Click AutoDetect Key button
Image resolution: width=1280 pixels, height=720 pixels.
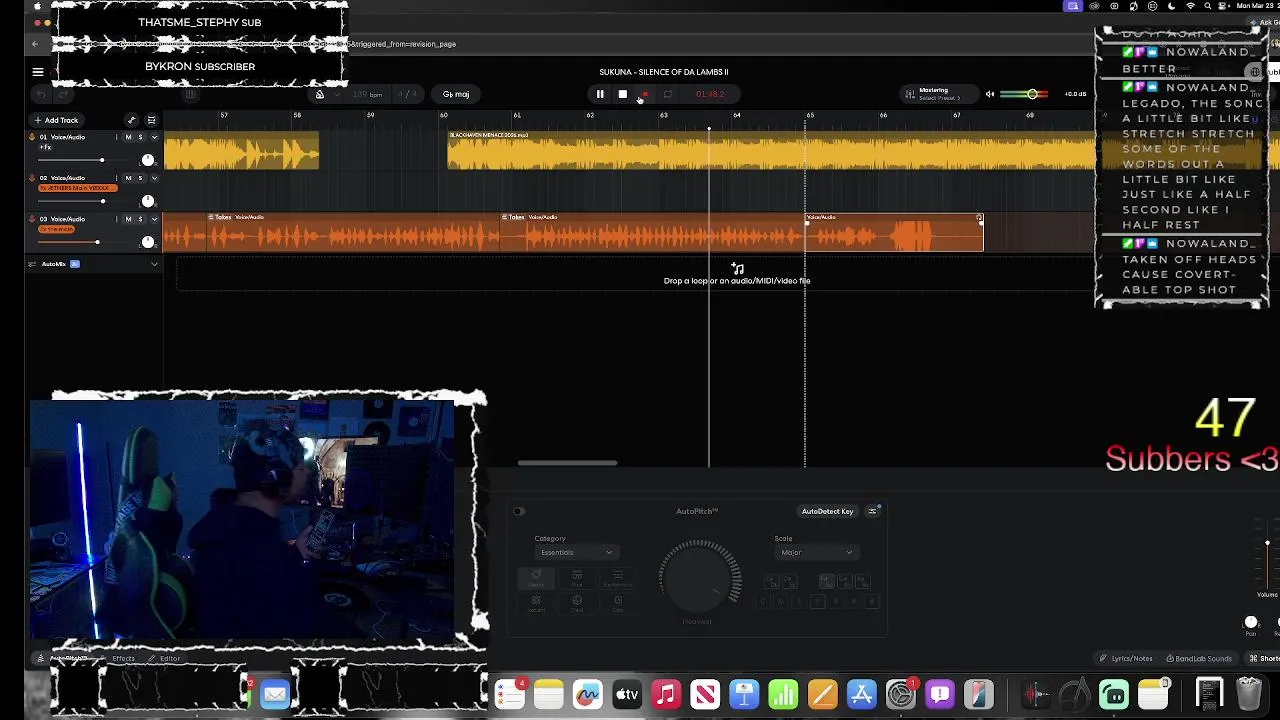pos(827,511)
